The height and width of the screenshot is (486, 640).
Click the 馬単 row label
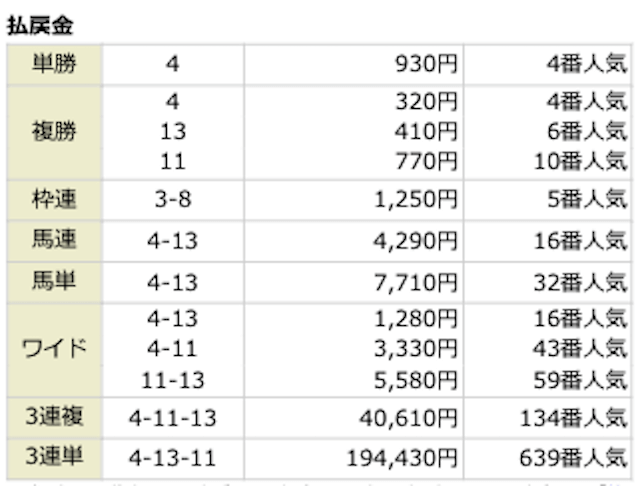pyautogui.click(x=54, y=282)
